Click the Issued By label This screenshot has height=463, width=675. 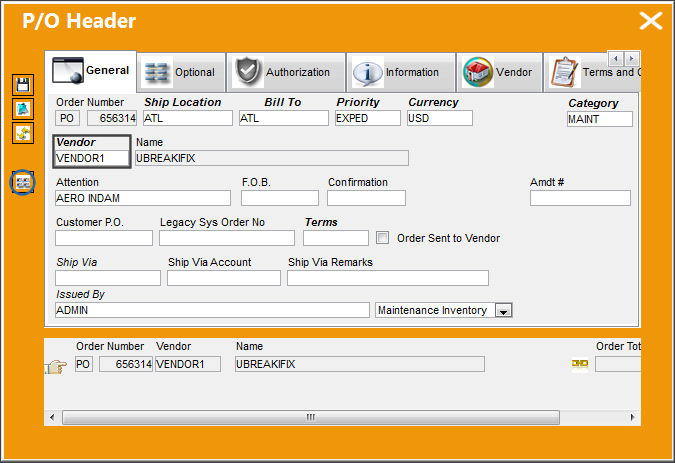[81, 294]
